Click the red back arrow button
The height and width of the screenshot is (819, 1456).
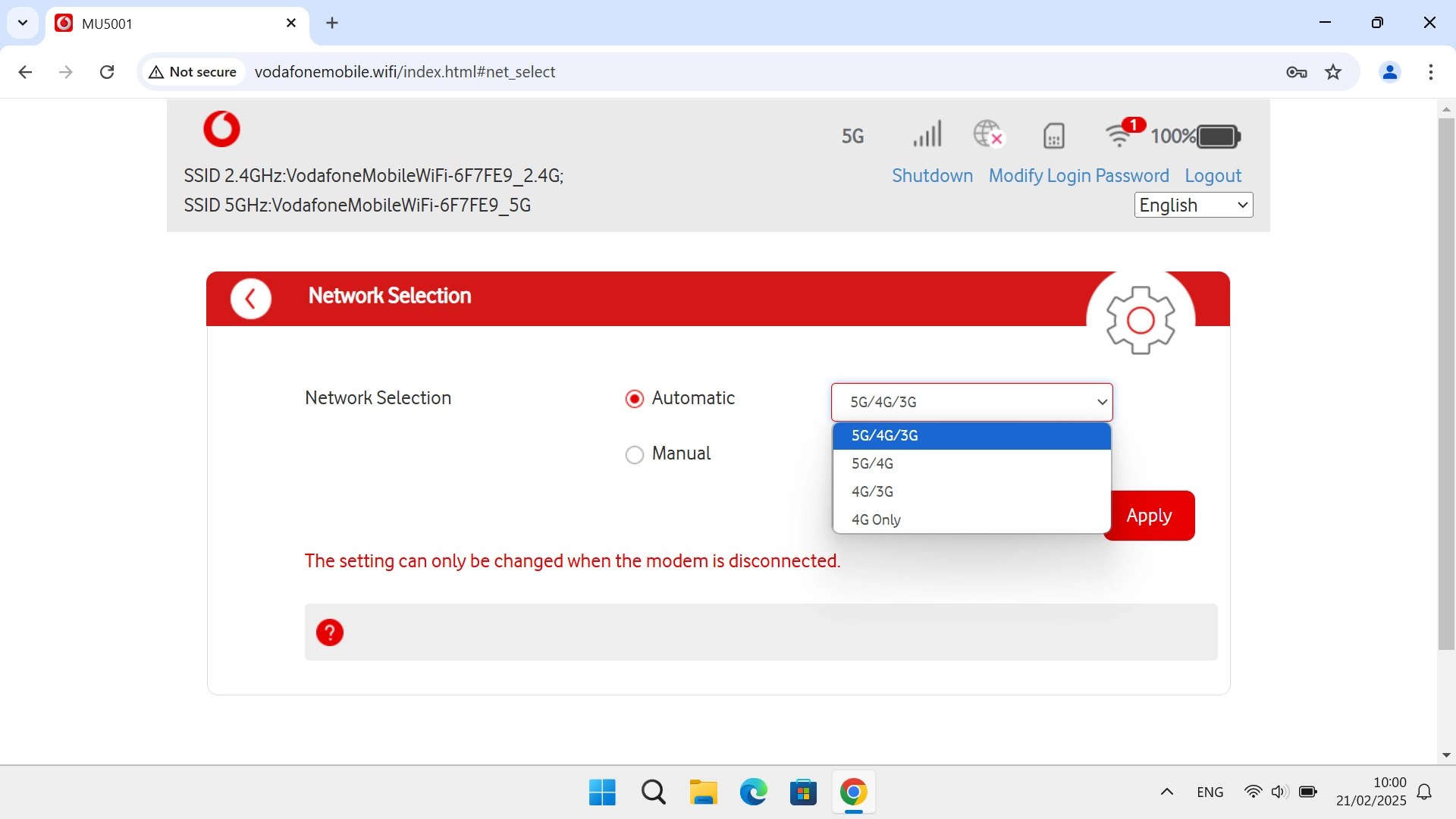tap(251, 299)
